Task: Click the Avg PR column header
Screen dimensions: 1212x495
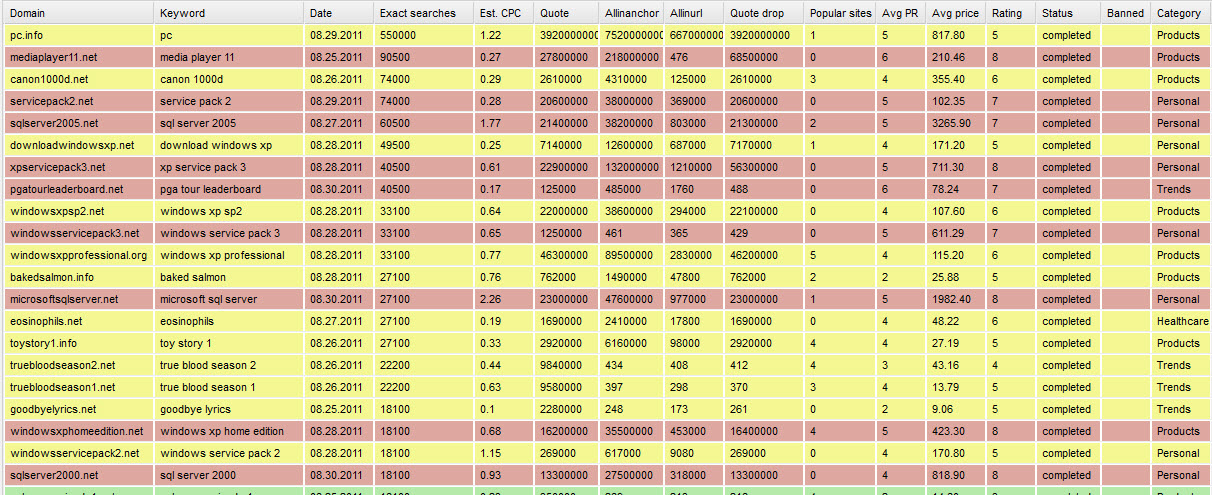Action: click(901, 13)
